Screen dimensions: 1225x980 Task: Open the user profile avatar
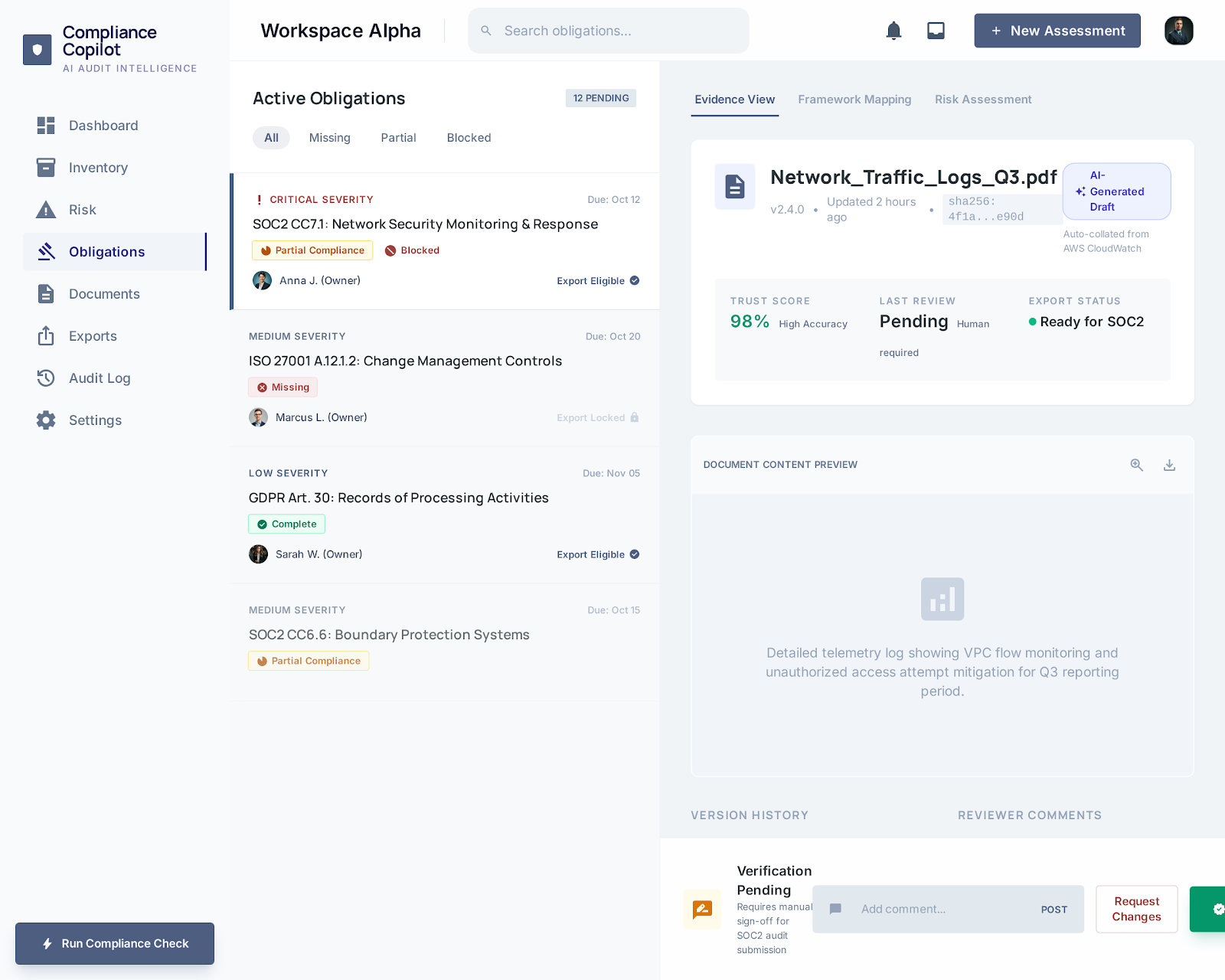[x=1178, y=31]
